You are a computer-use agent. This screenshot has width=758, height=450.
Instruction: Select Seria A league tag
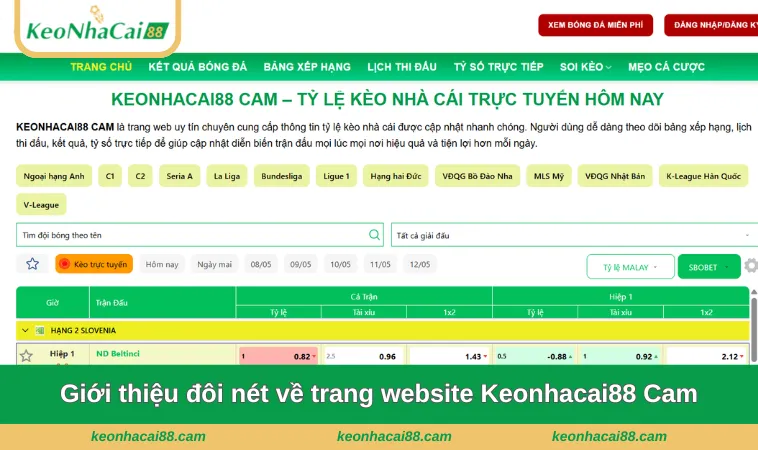pos(179,176)
